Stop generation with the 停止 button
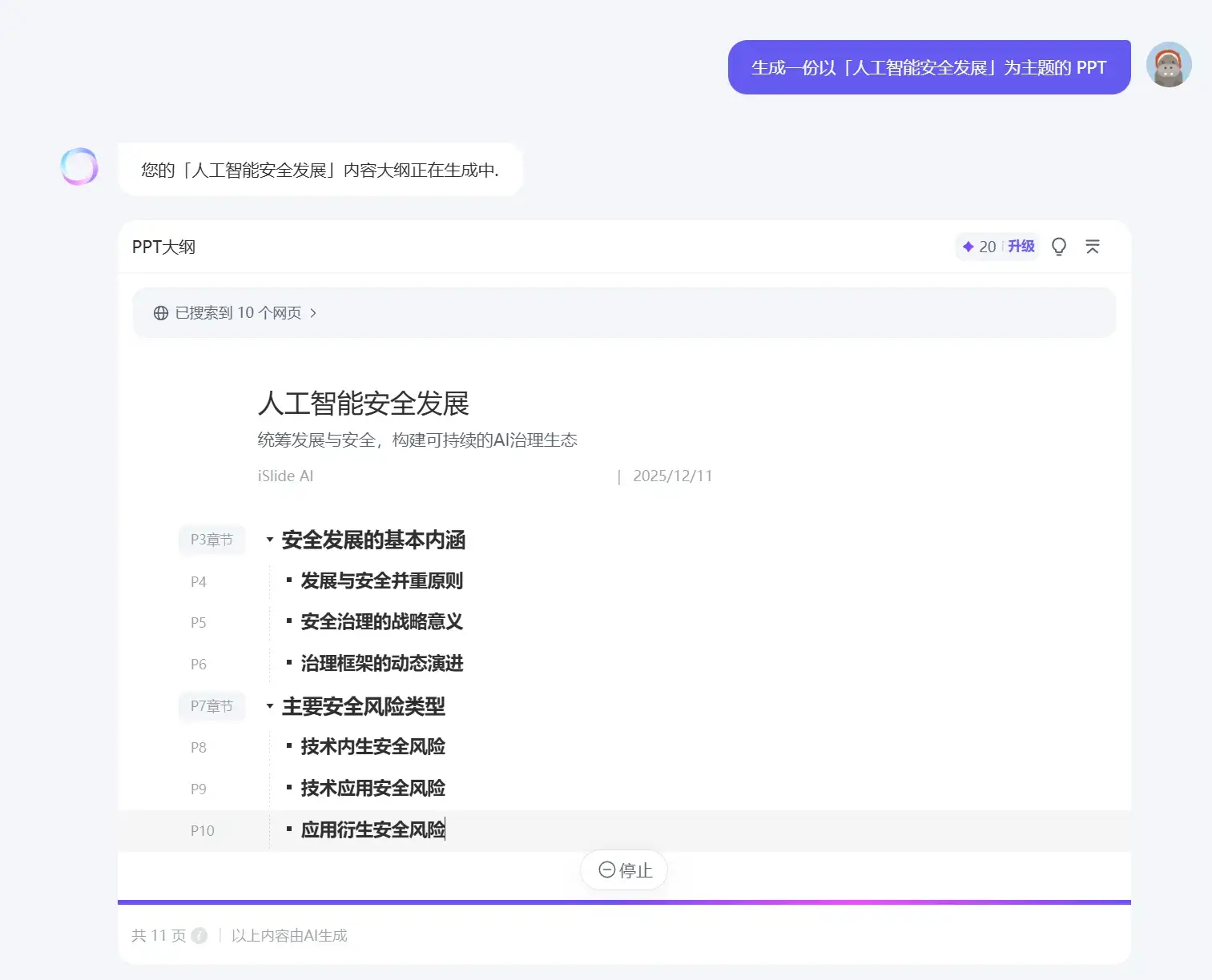 pyautogui.click(x=624, y=870)
